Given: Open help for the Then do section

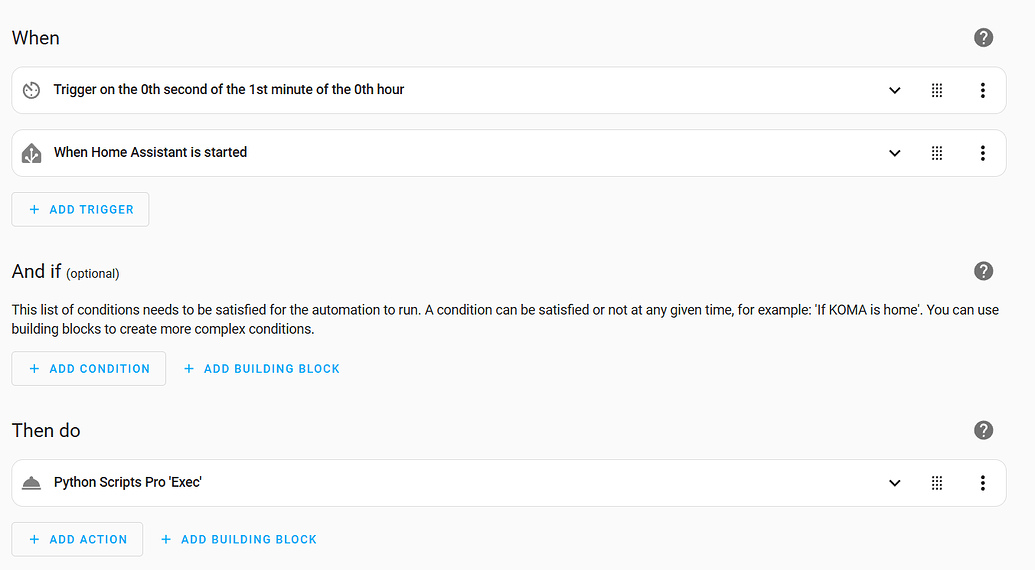Looking at the screenshot, I should click(x=984, y=430).
